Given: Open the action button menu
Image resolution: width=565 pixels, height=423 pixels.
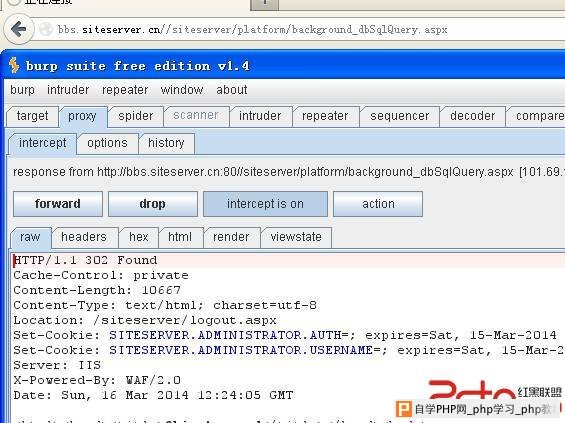Looking at the screenshot, I should [x=378, y=204].
